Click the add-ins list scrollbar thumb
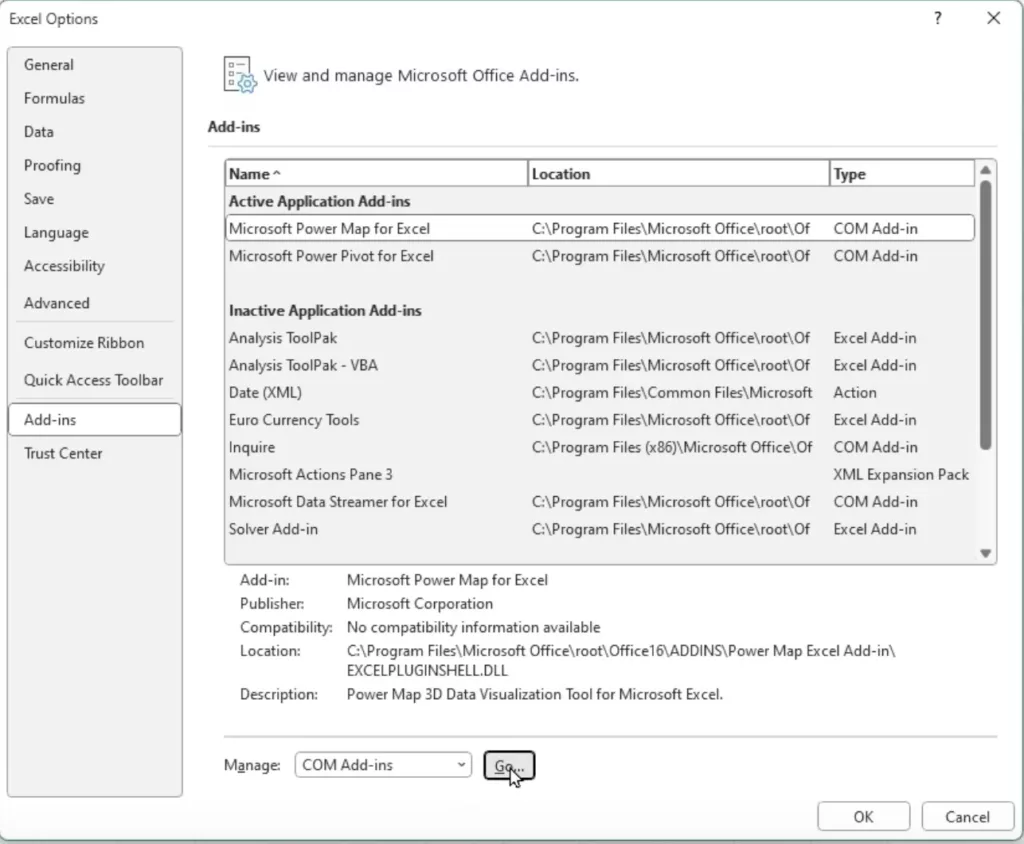This screenshot has height=844, width=1024. [x=985, y=315]
